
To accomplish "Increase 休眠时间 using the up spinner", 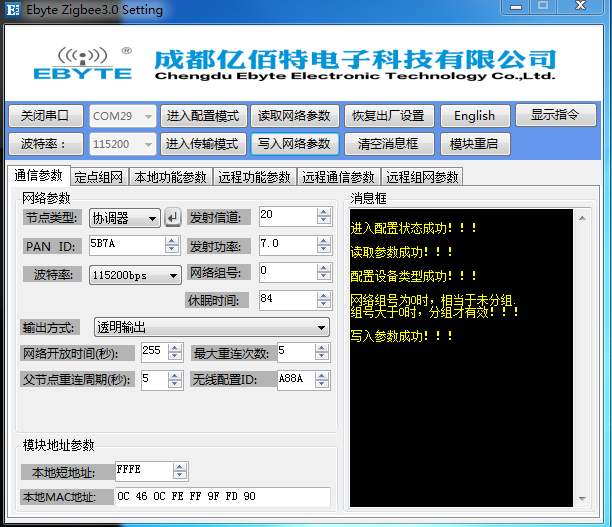I will (323, 295).
